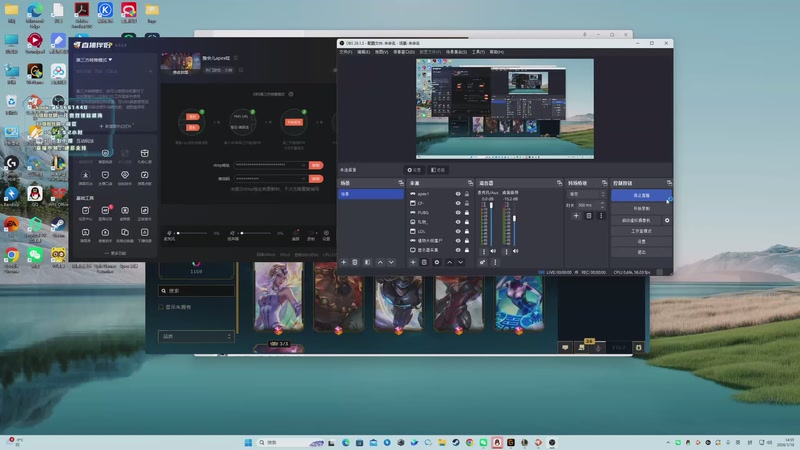The image size is (800, 450).
Task: Toggle visibility of the apex1 source
Action: tap(458, 194)
